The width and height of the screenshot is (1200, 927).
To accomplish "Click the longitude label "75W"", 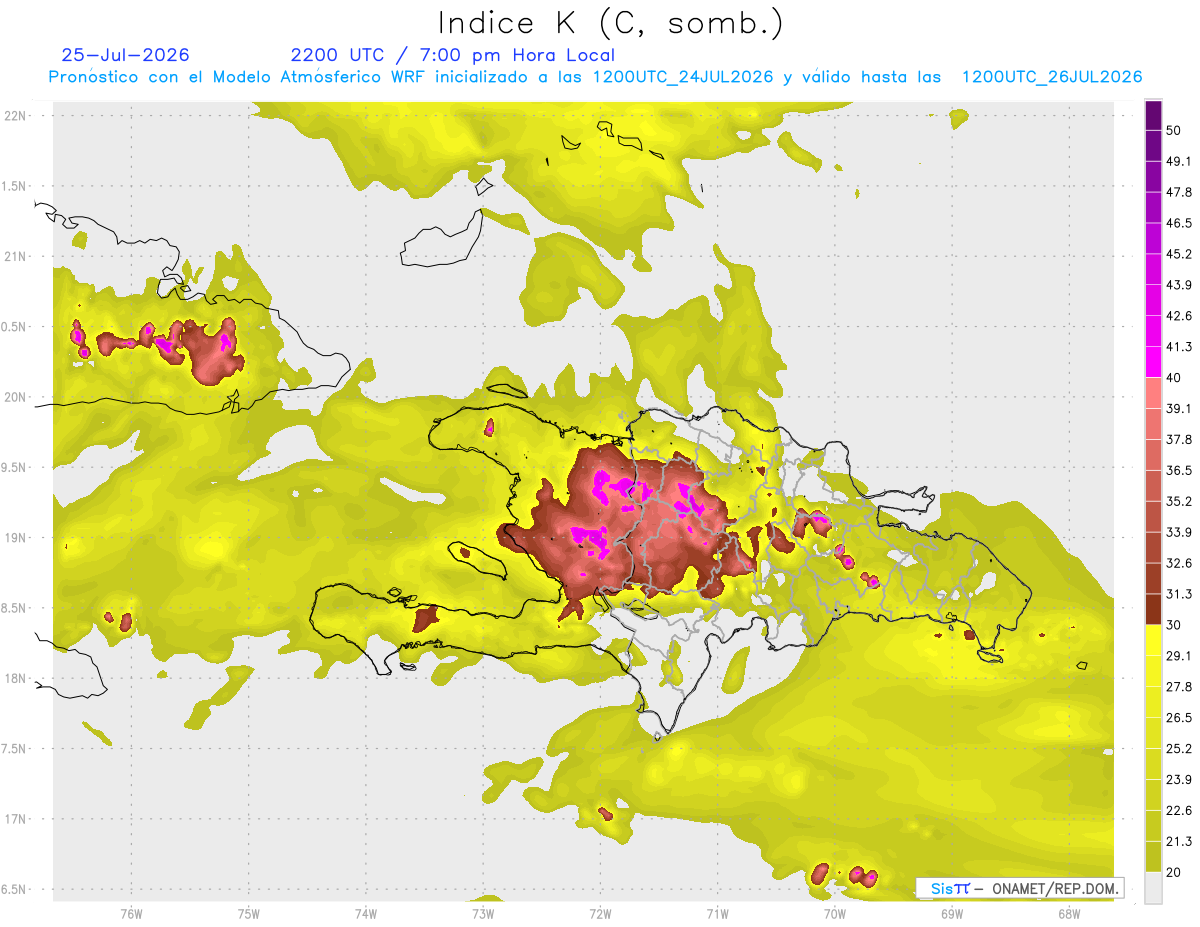I will point(248,914).
